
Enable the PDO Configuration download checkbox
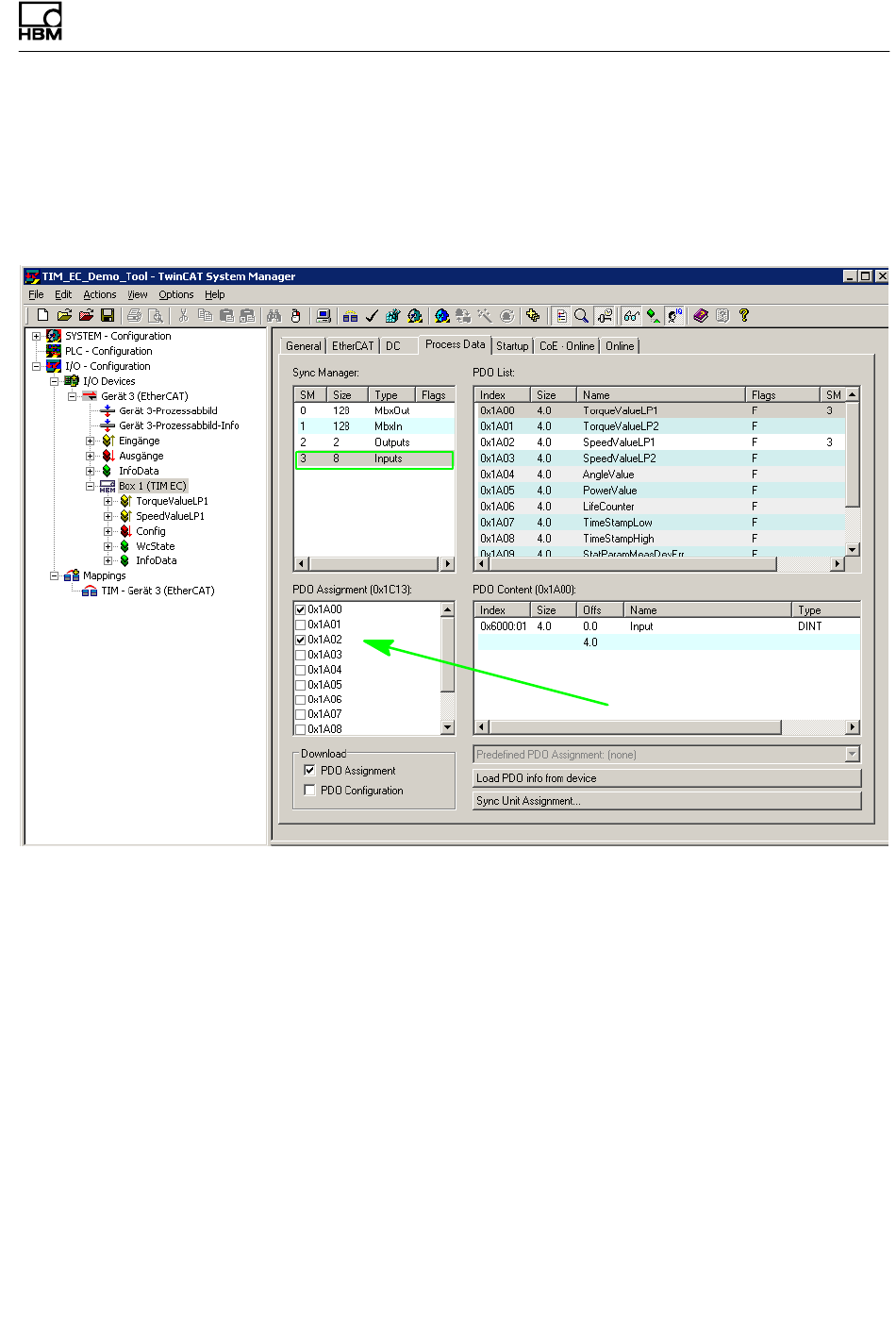[309, 791]
